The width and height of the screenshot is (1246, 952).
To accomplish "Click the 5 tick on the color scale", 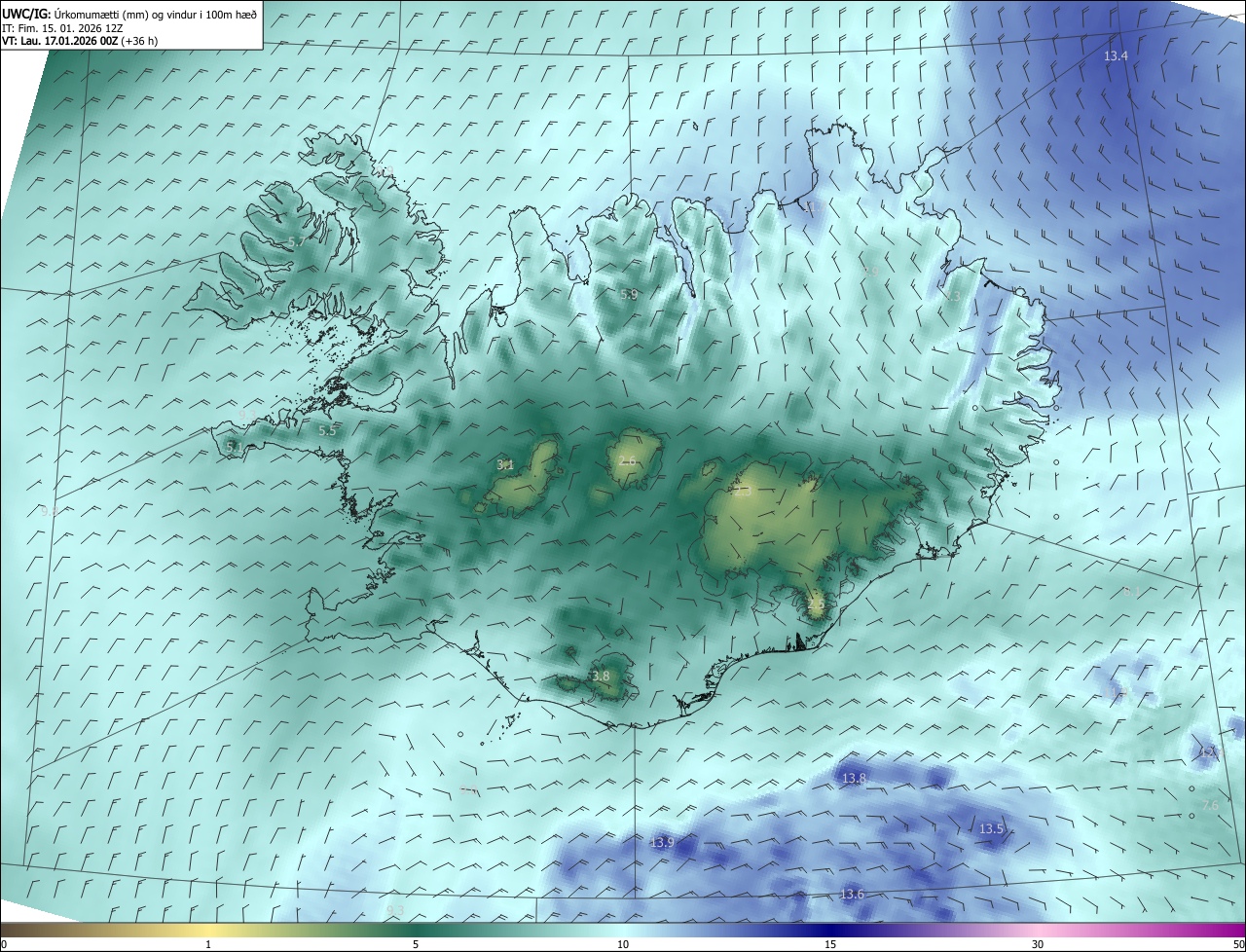I will point(416,944).
